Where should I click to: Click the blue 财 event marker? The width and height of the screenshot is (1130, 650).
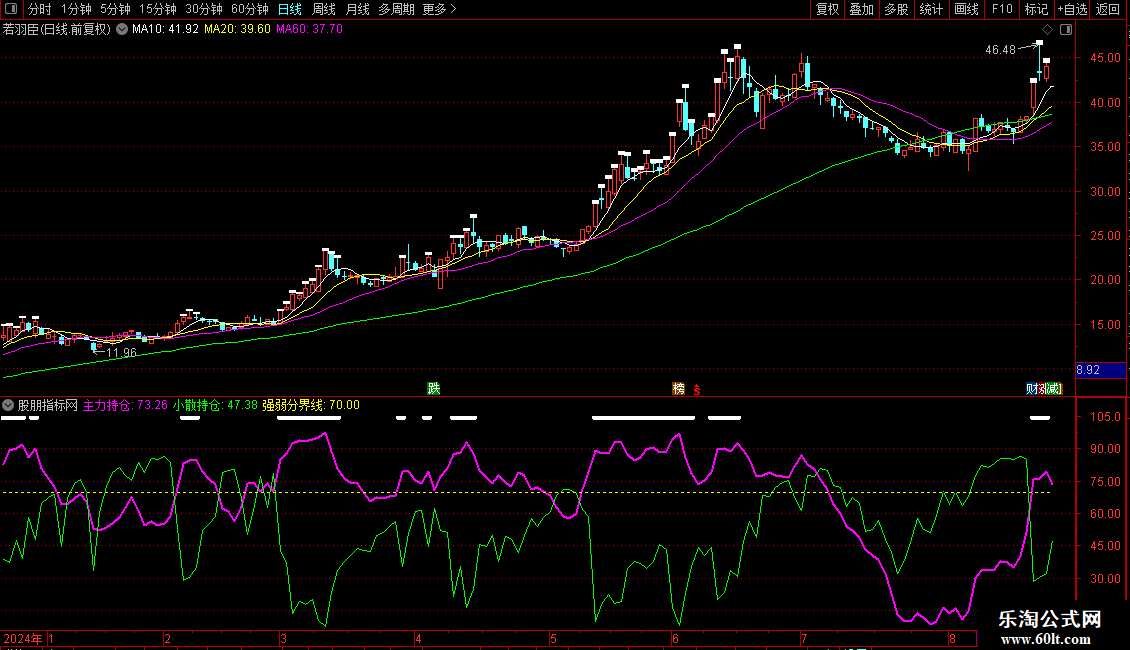click(1032, 388)
